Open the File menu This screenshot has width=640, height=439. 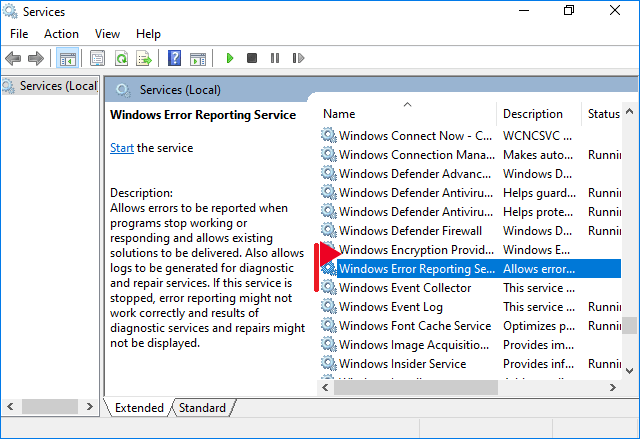[19, 34]
